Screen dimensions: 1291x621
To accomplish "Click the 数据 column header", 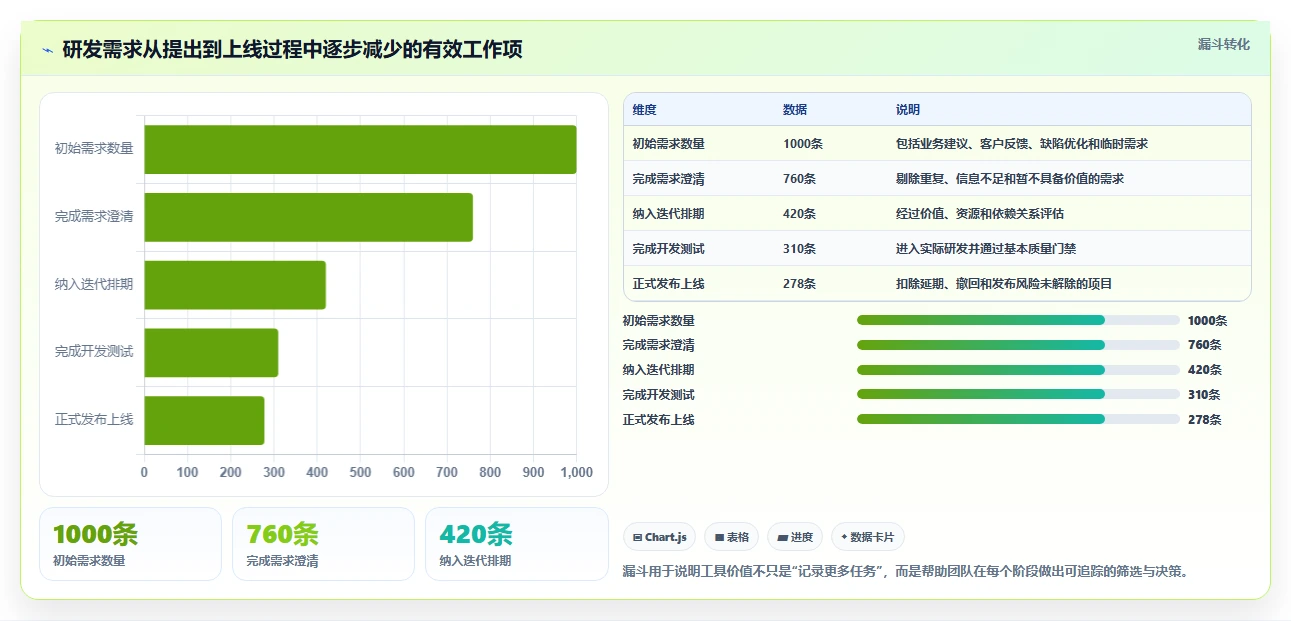I will [795, 110].
